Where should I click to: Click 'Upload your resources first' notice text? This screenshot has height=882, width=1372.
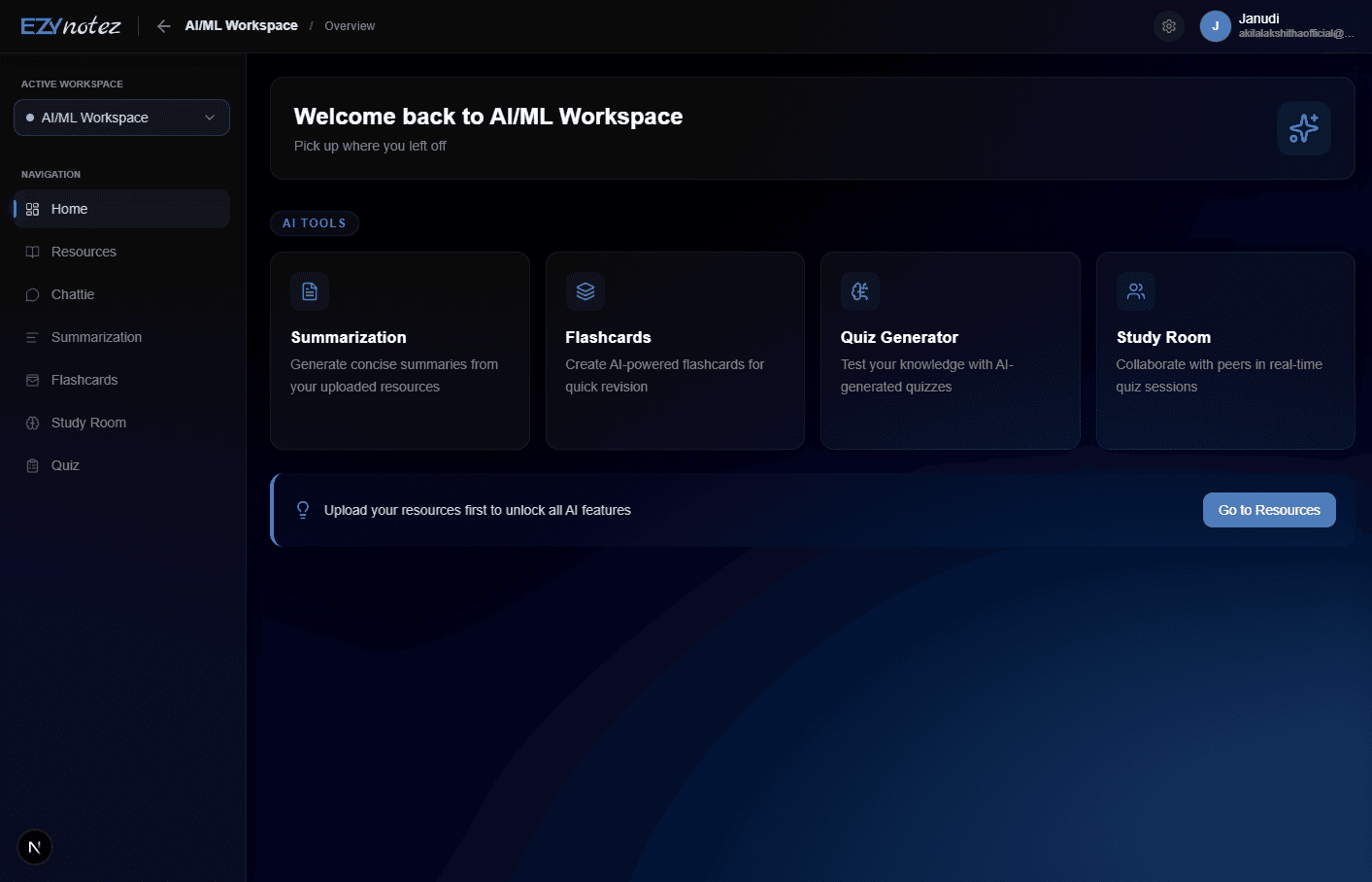(478, 510)
